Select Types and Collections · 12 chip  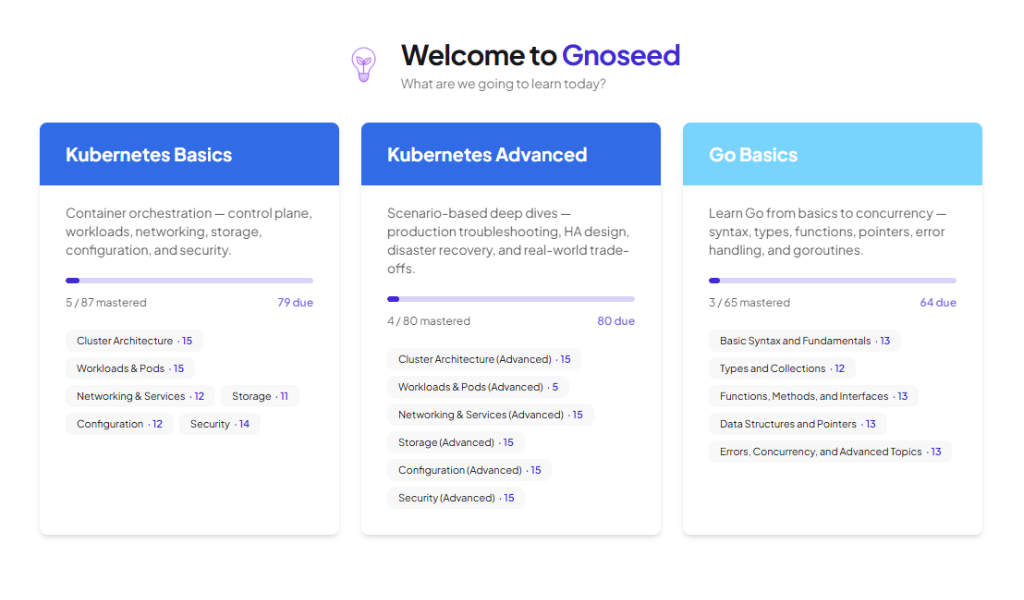click(782, 368)
